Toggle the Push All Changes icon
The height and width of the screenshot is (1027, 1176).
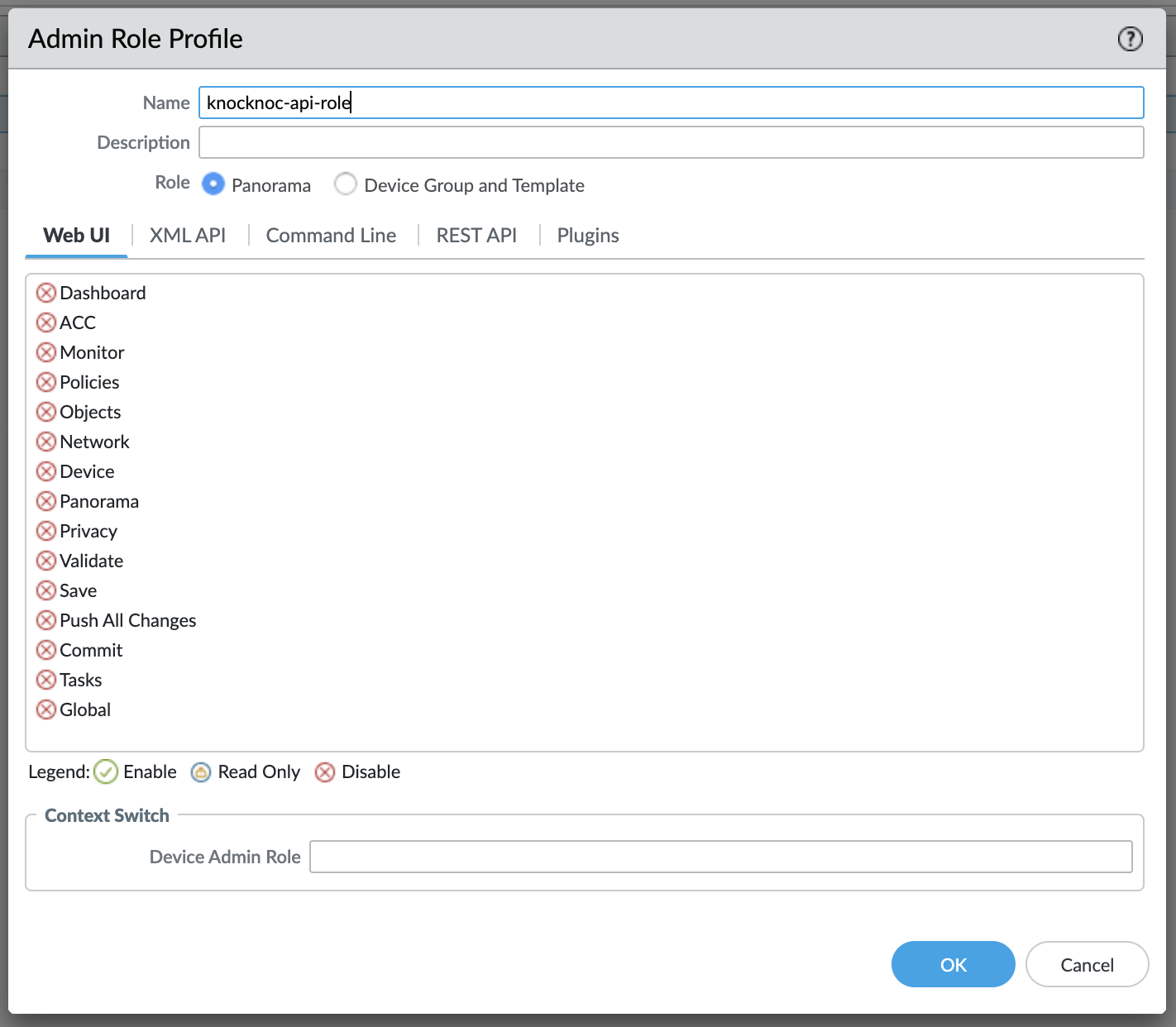pyautogui.click(x=46, y=620)
